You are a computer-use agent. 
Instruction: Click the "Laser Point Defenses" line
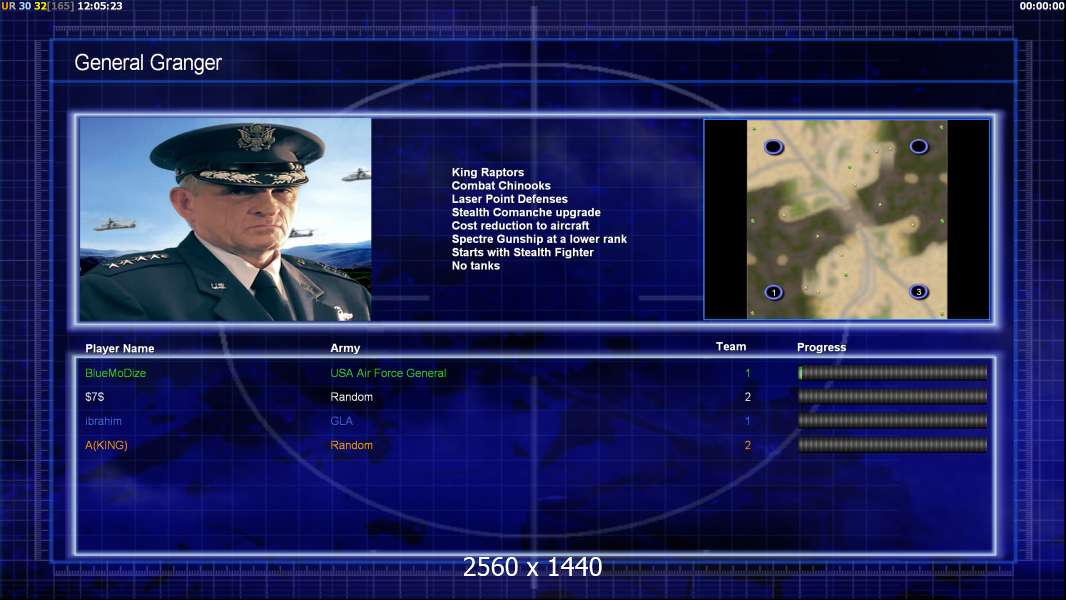click(509, 199)
